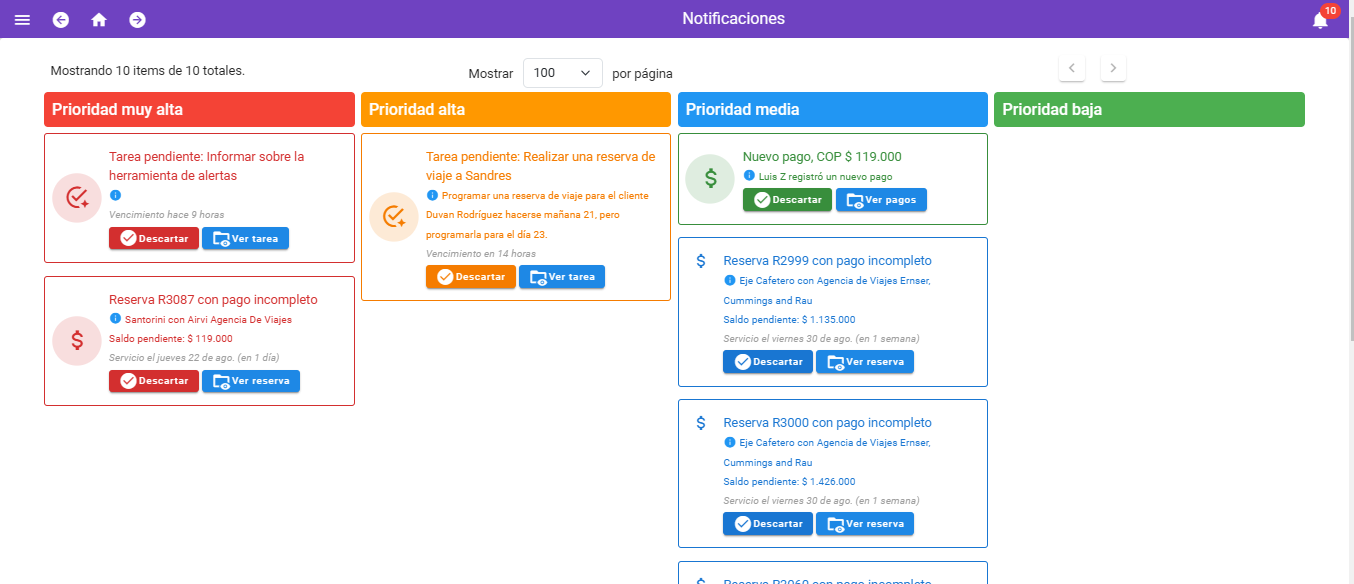Image resolution: width=1354 pixels, height=584 pixels.
Task: Go to next page with right chevron
Action: click(1113, 69)
